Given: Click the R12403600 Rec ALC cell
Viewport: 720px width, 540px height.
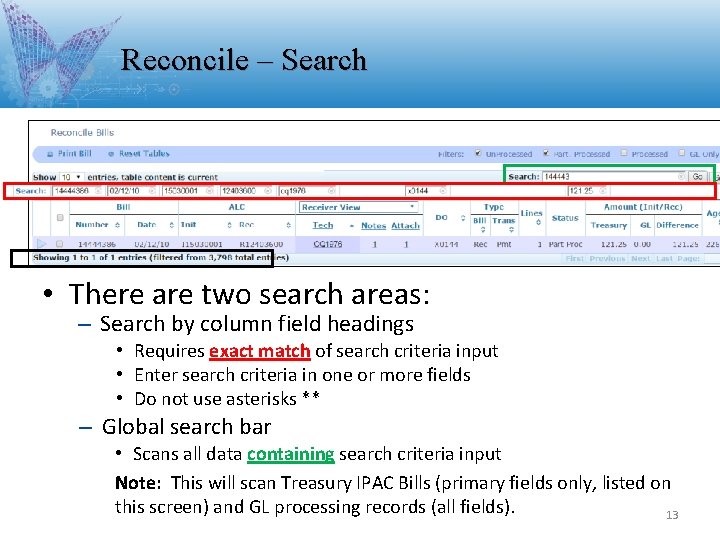Looking at the screenshot, I should pos(261,244).
